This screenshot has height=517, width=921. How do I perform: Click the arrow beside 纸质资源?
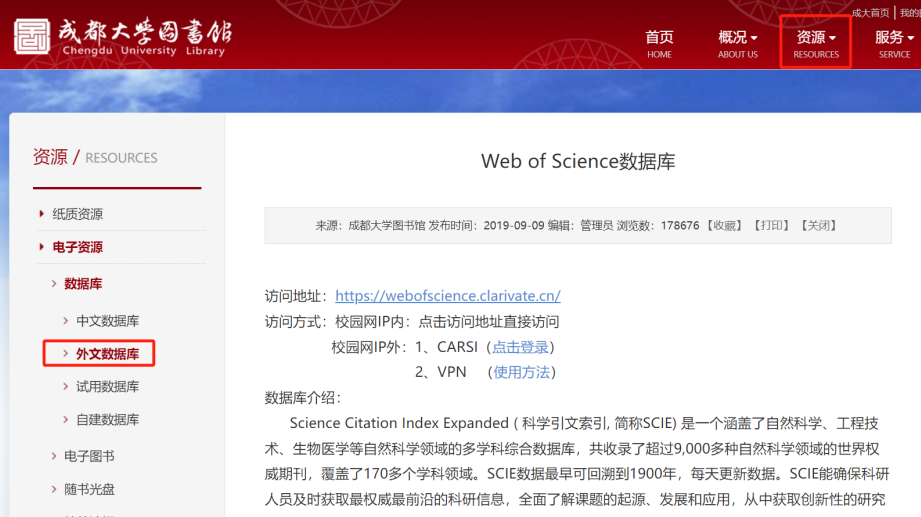pyautogui.click(x=41, y=213)
